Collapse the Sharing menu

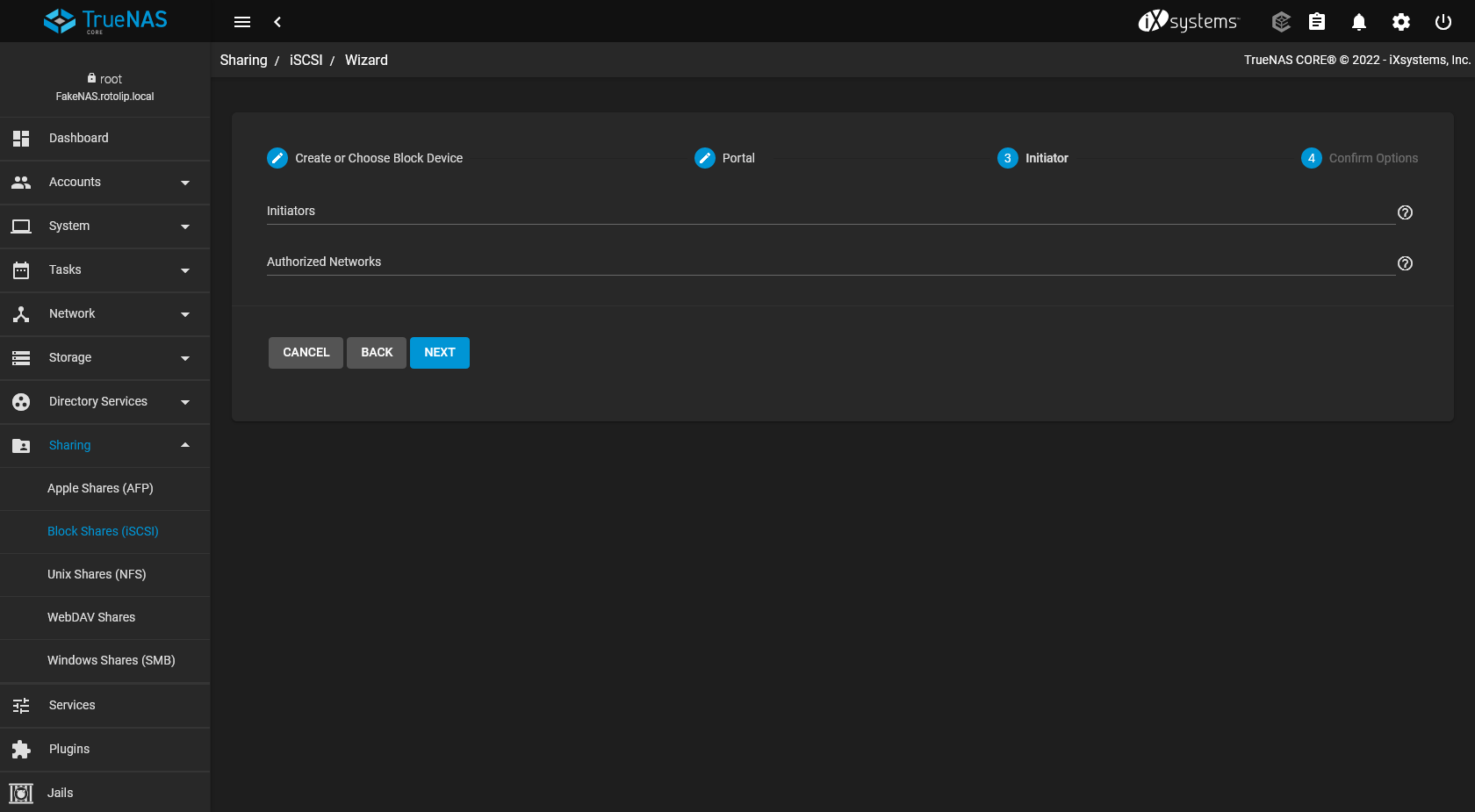pos(105,445)
